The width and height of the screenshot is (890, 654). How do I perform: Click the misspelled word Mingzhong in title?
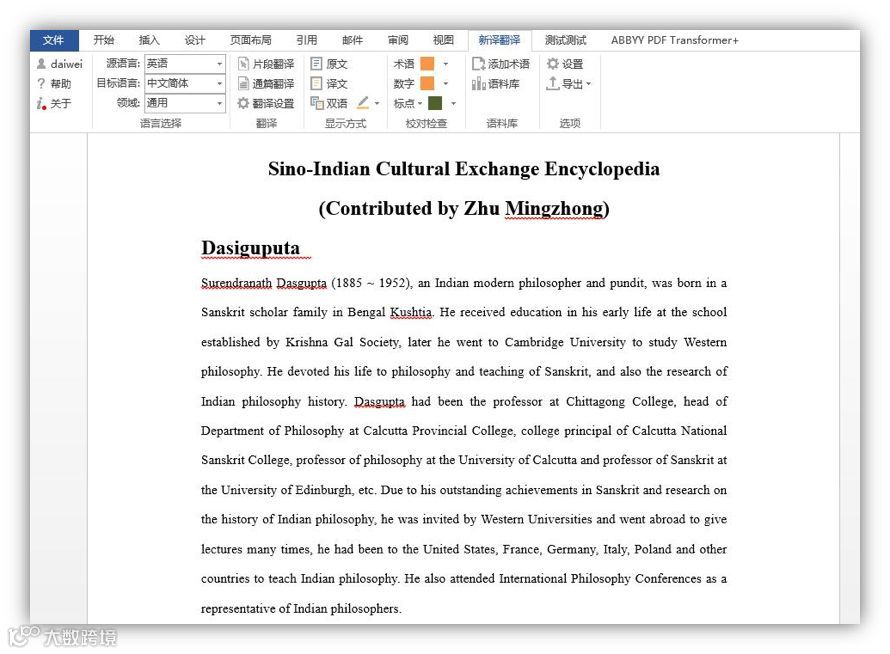click(554, 208)
